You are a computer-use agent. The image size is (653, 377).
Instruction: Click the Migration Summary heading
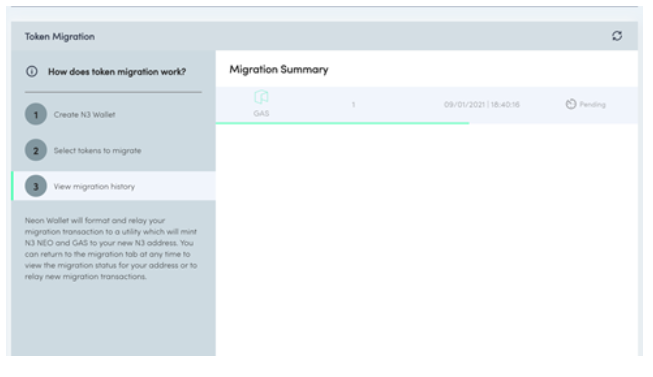(279, 69)
